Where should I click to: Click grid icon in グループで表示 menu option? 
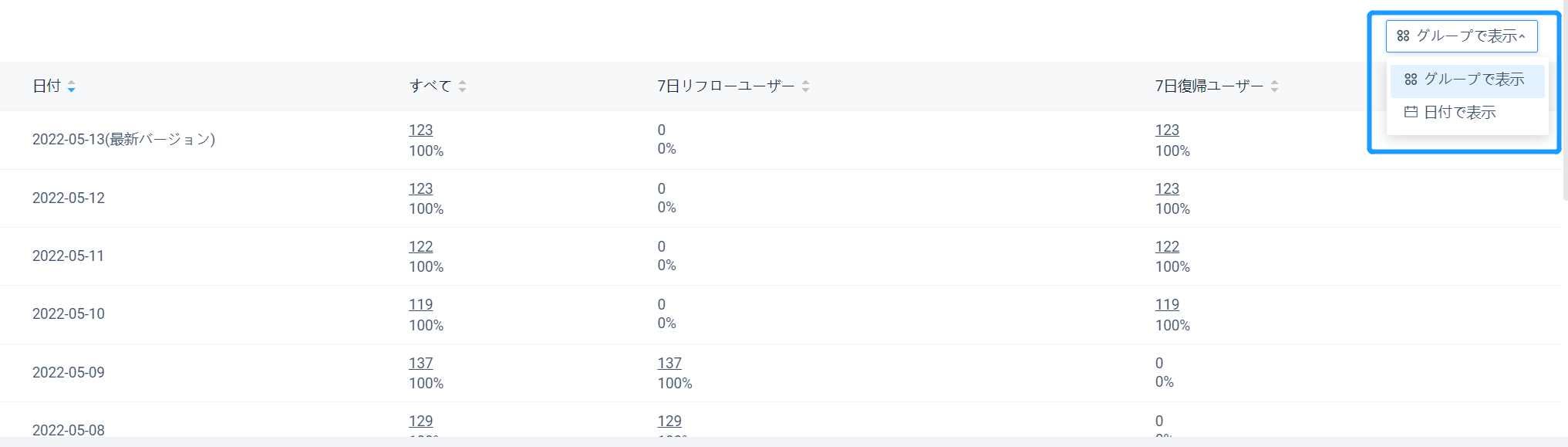[x=1411, y=80]
